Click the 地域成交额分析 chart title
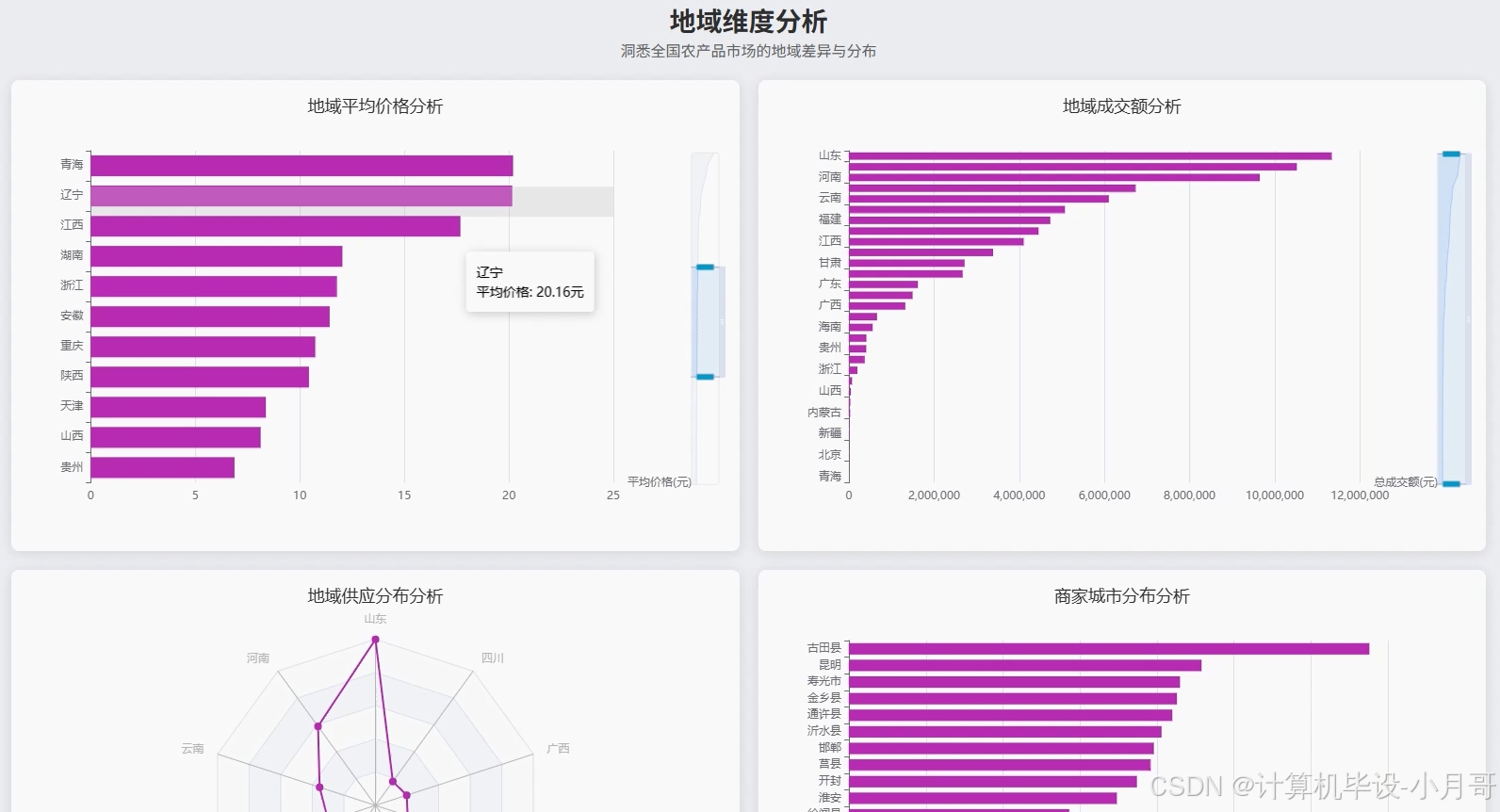This screenshot has height=812, width=1500. point(1121,106)
